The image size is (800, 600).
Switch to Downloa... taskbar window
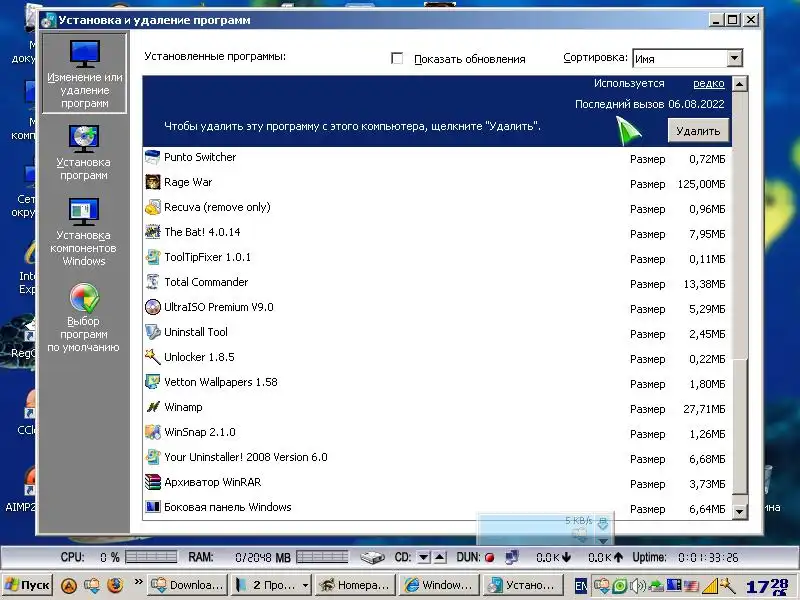click(x=187, y=585)
